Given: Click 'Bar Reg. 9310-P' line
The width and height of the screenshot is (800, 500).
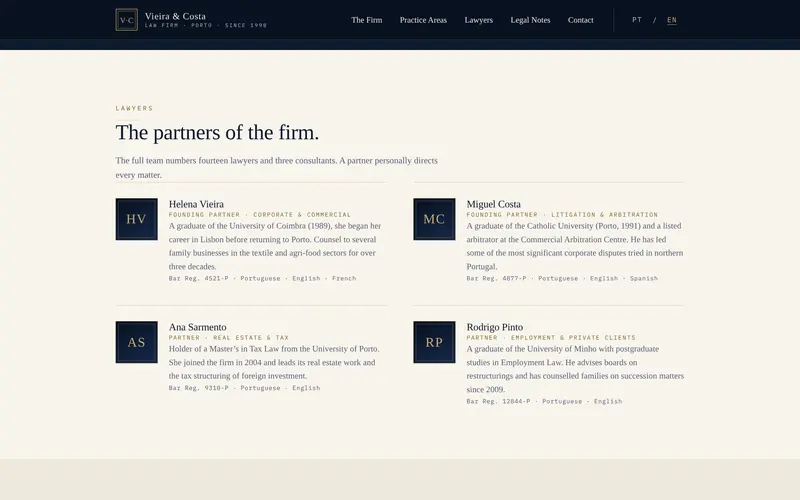Looking at the screenshot, I should pyautogui.click(x=244, y=388).
